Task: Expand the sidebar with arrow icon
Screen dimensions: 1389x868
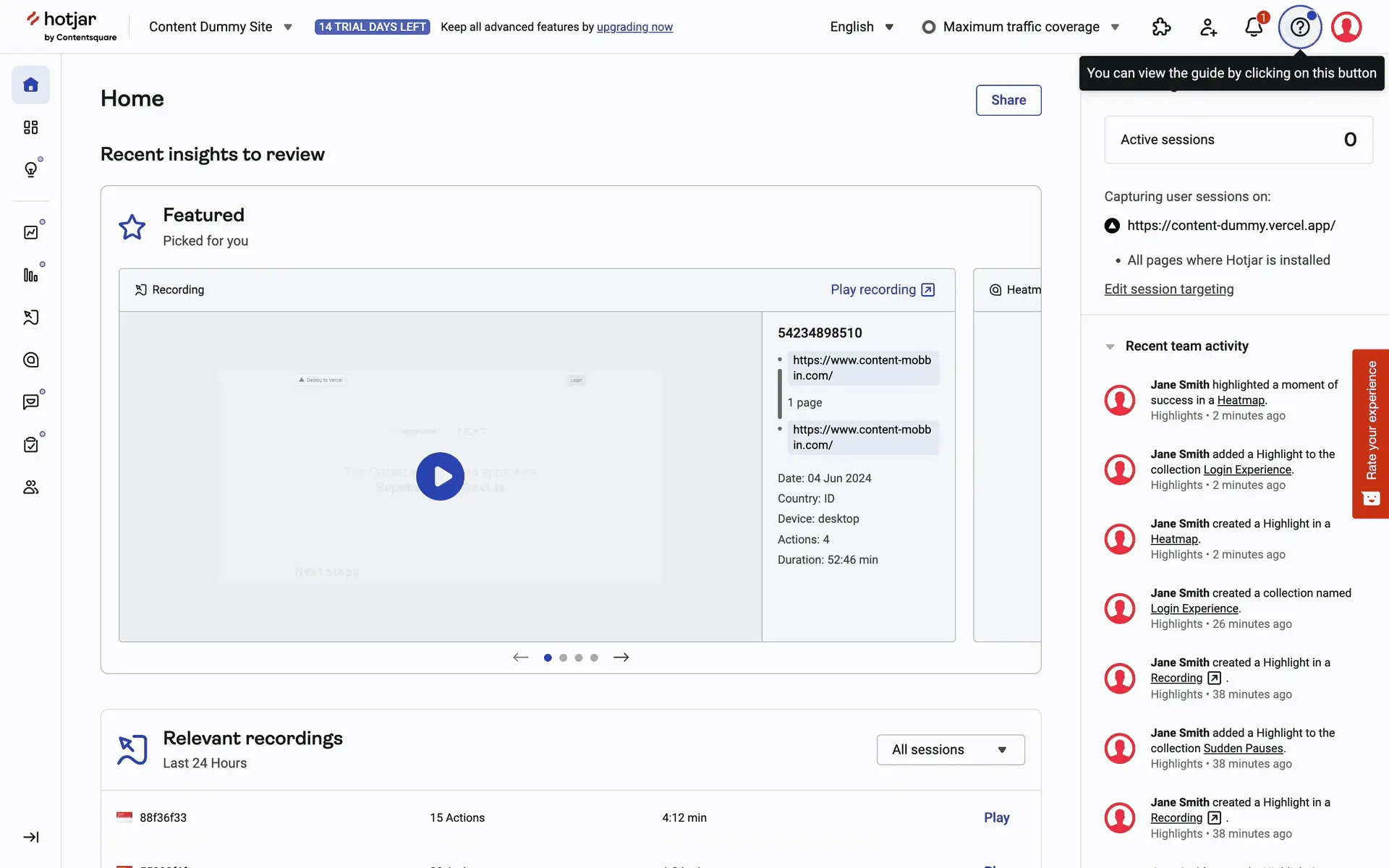Action: click(30, 837)
